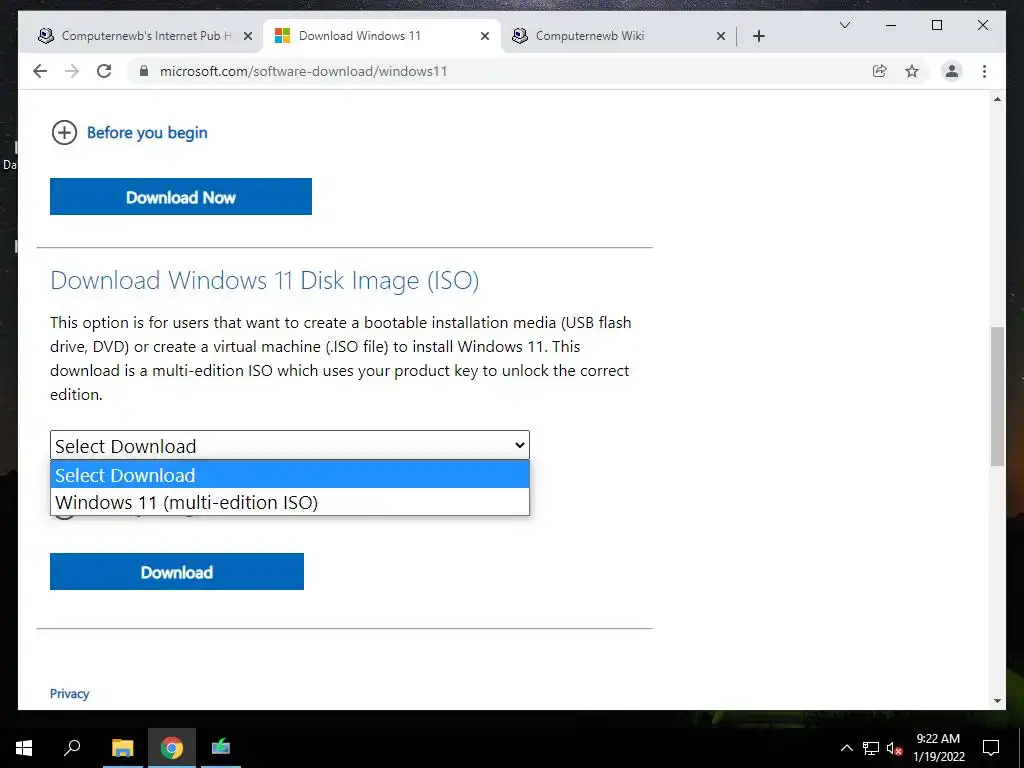The width and height of the screenshot is (1024, 768).
Task: Click the muted volume tray icon
Action: tap(894, 748)
